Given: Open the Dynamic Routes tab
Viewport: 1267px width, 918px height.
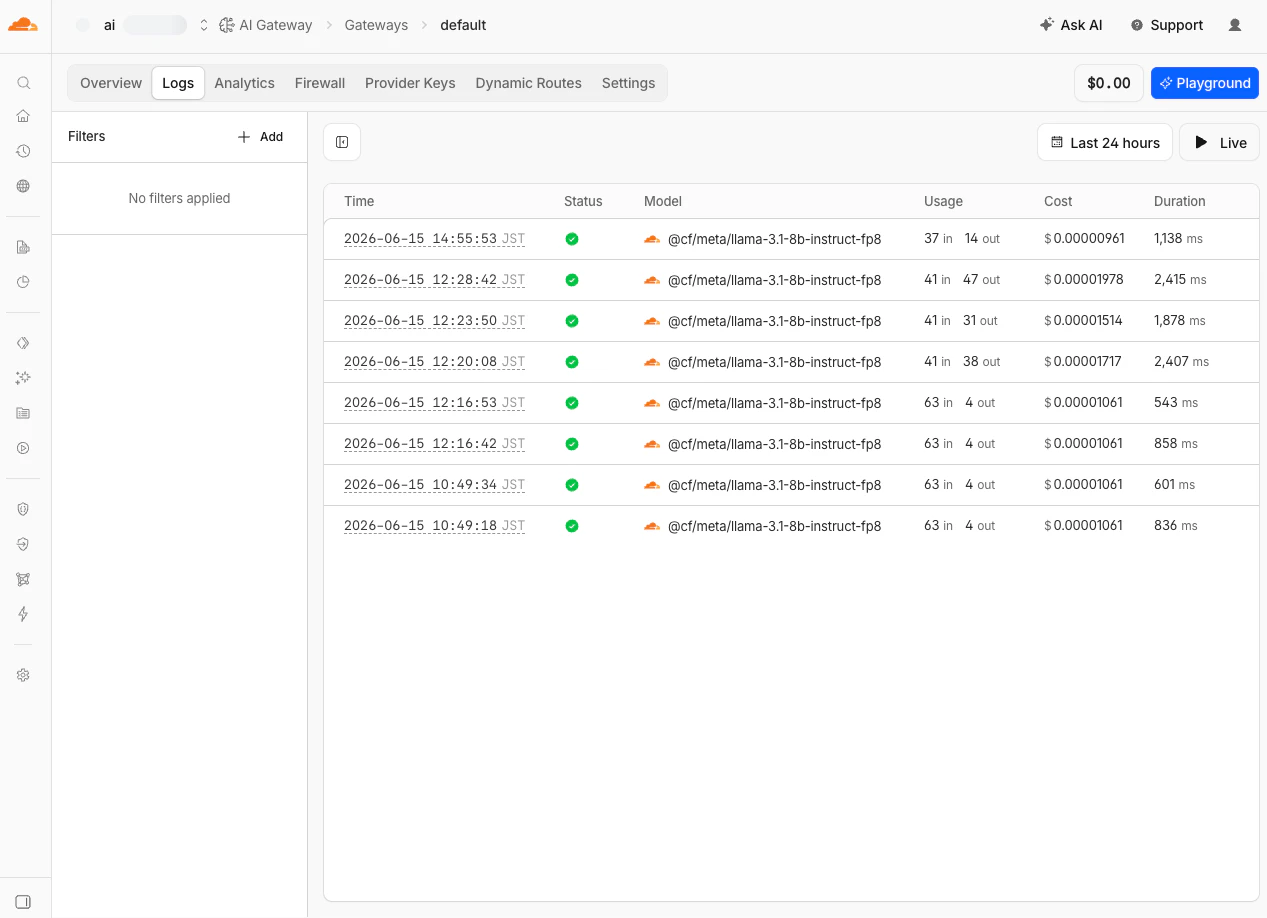Looking at the screenshot, I should [528, 83].
